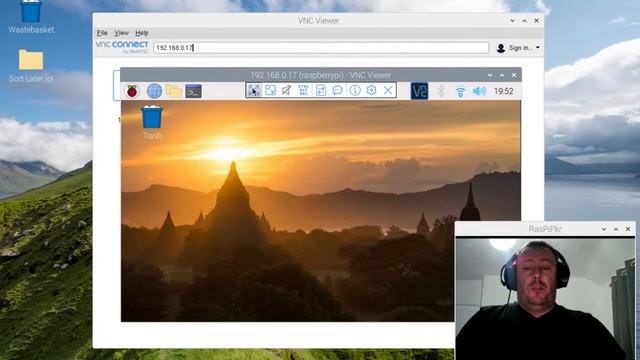Open the Help menu in VNC Viewer

point(142,33)
